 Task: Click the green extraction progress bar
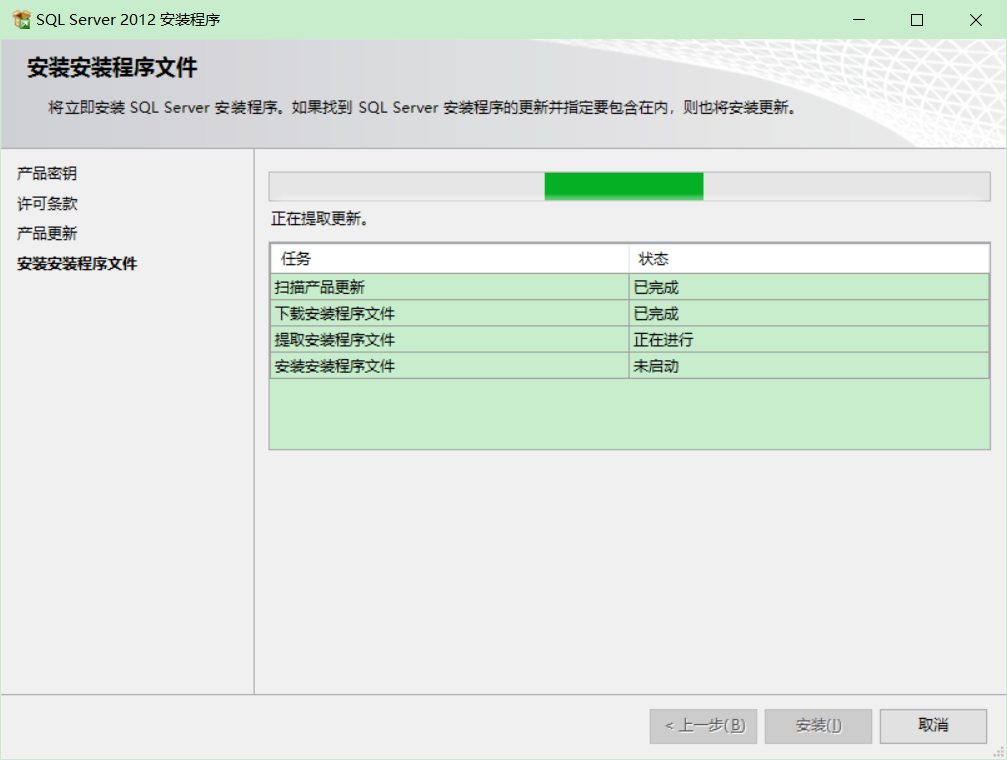pyautogui.click(x=629, y=186)
